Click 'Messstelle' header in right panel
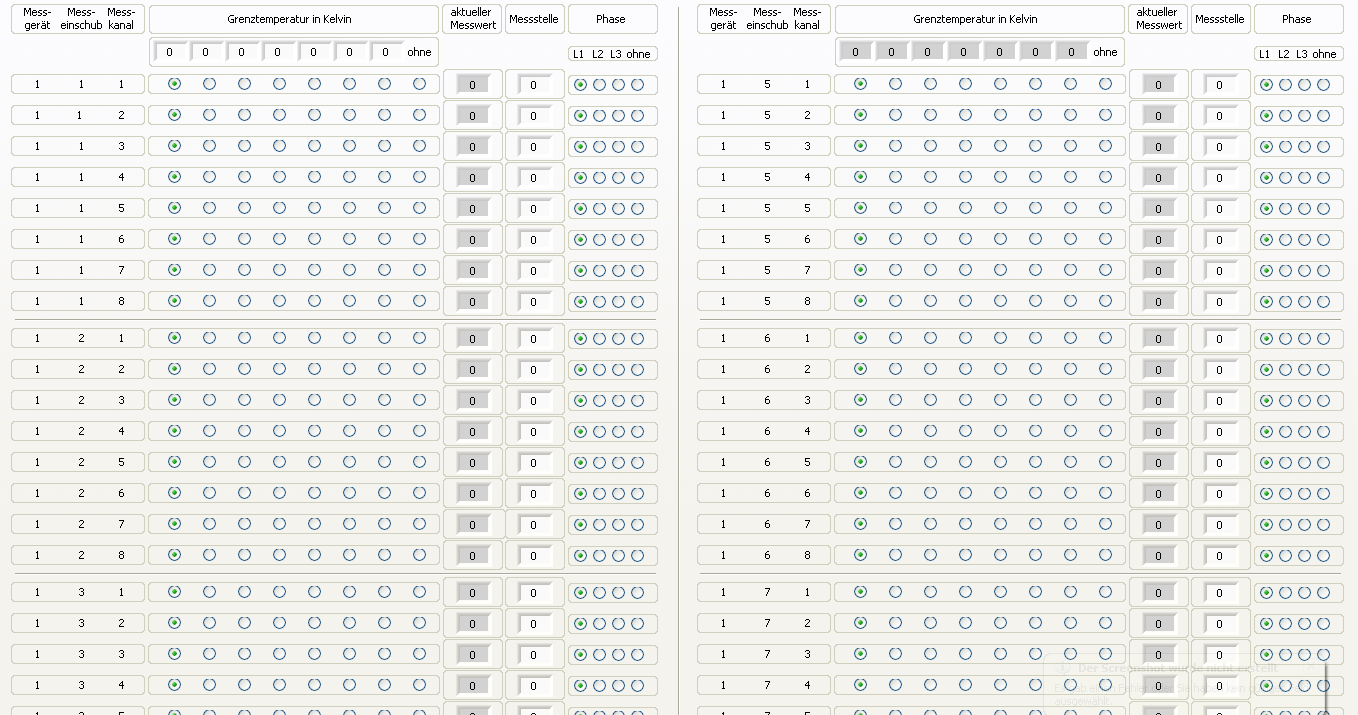This screenshot has height=715, width=1358. tap(1220, 19)
